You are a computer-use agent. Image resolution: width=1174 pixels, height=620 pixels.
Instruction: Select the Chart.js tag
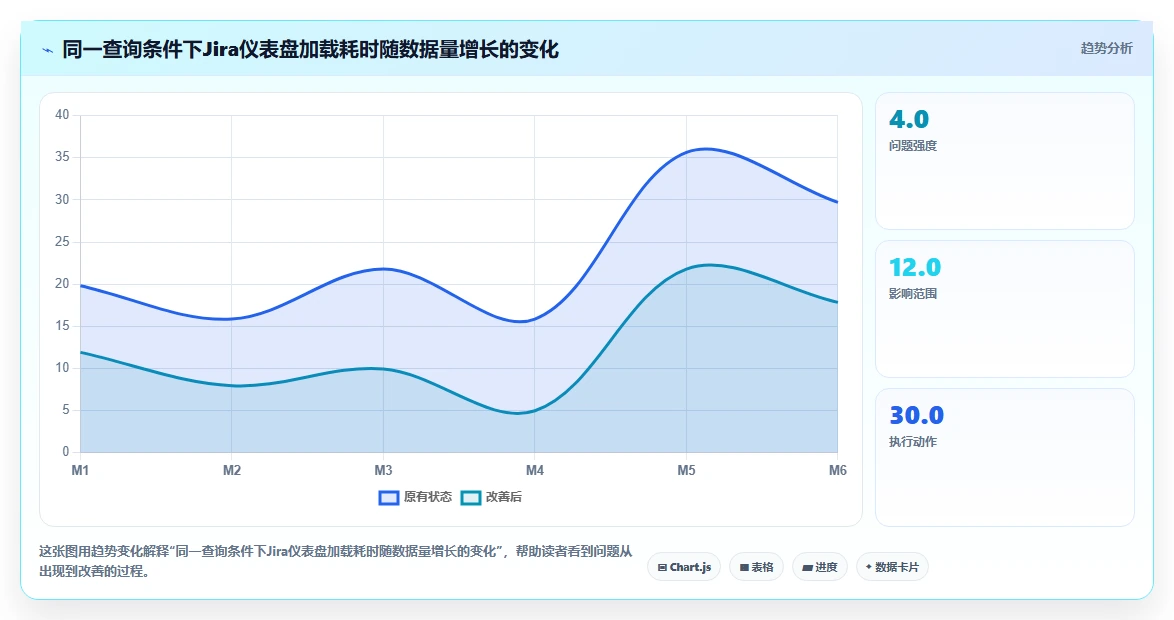(x=684, y=567)
